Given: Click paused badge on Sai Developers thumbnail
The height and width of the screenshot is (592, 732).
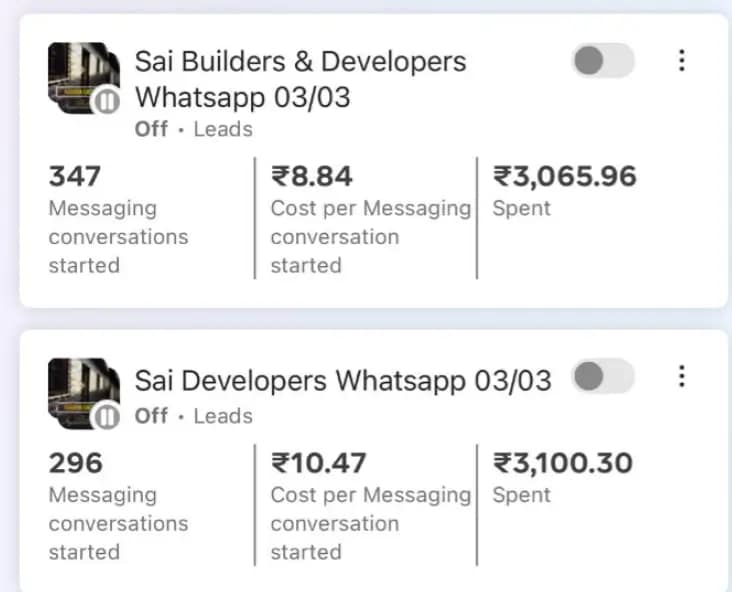Looking at the screenshot, I should tap(106, 417).
